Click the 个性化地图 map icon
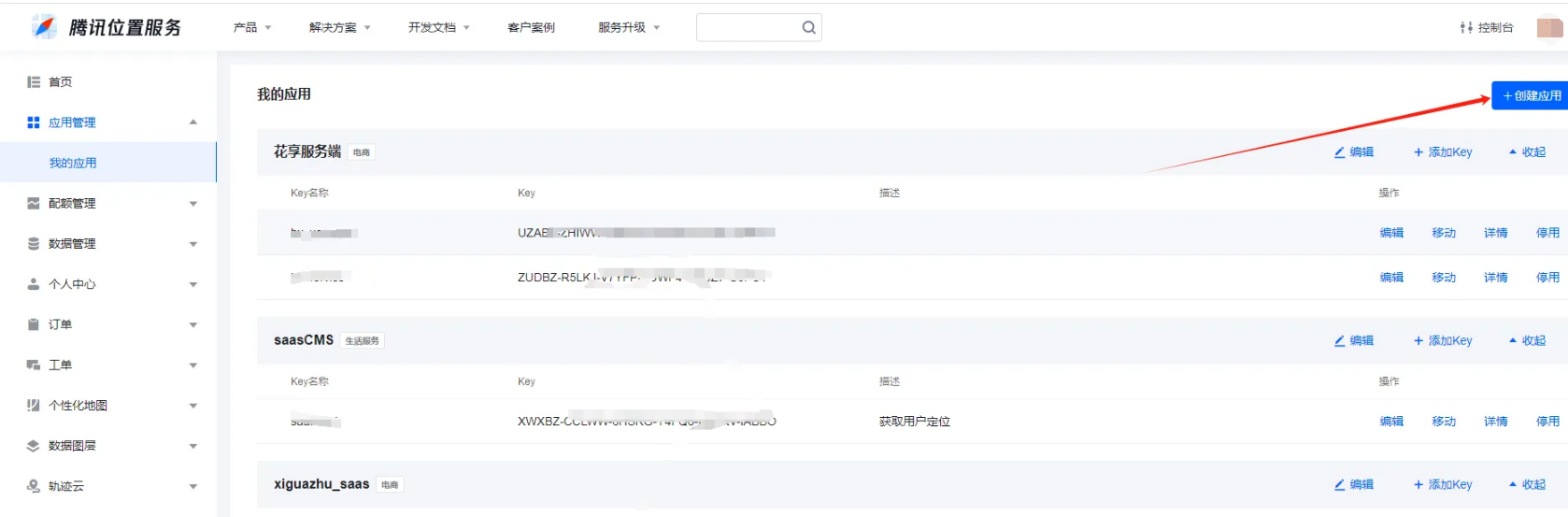This screenshot has height=517, width=1568. click(x=34, y=405)
